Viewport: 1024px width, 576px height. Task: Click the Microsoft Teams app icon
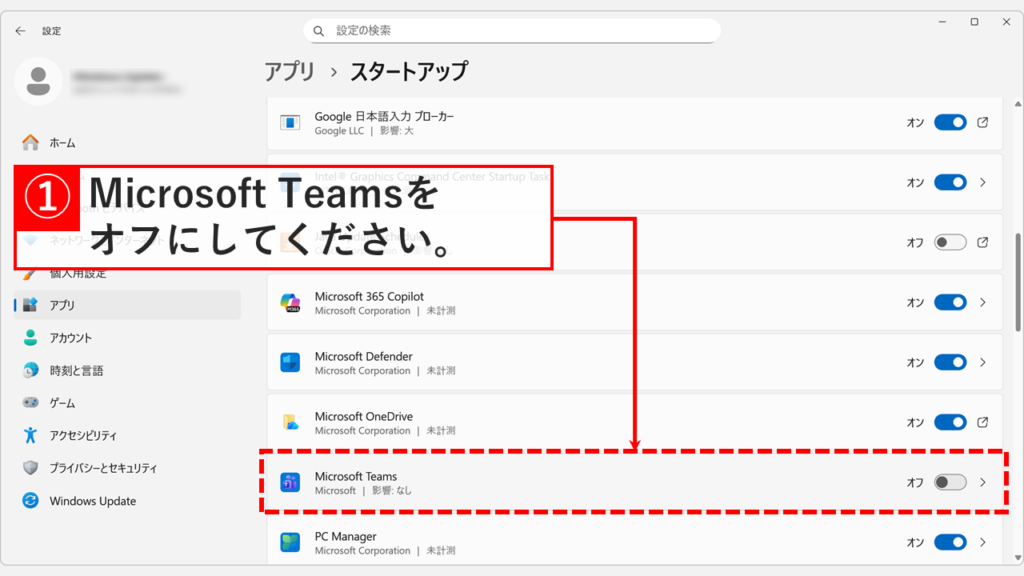(x=292, y=483)
